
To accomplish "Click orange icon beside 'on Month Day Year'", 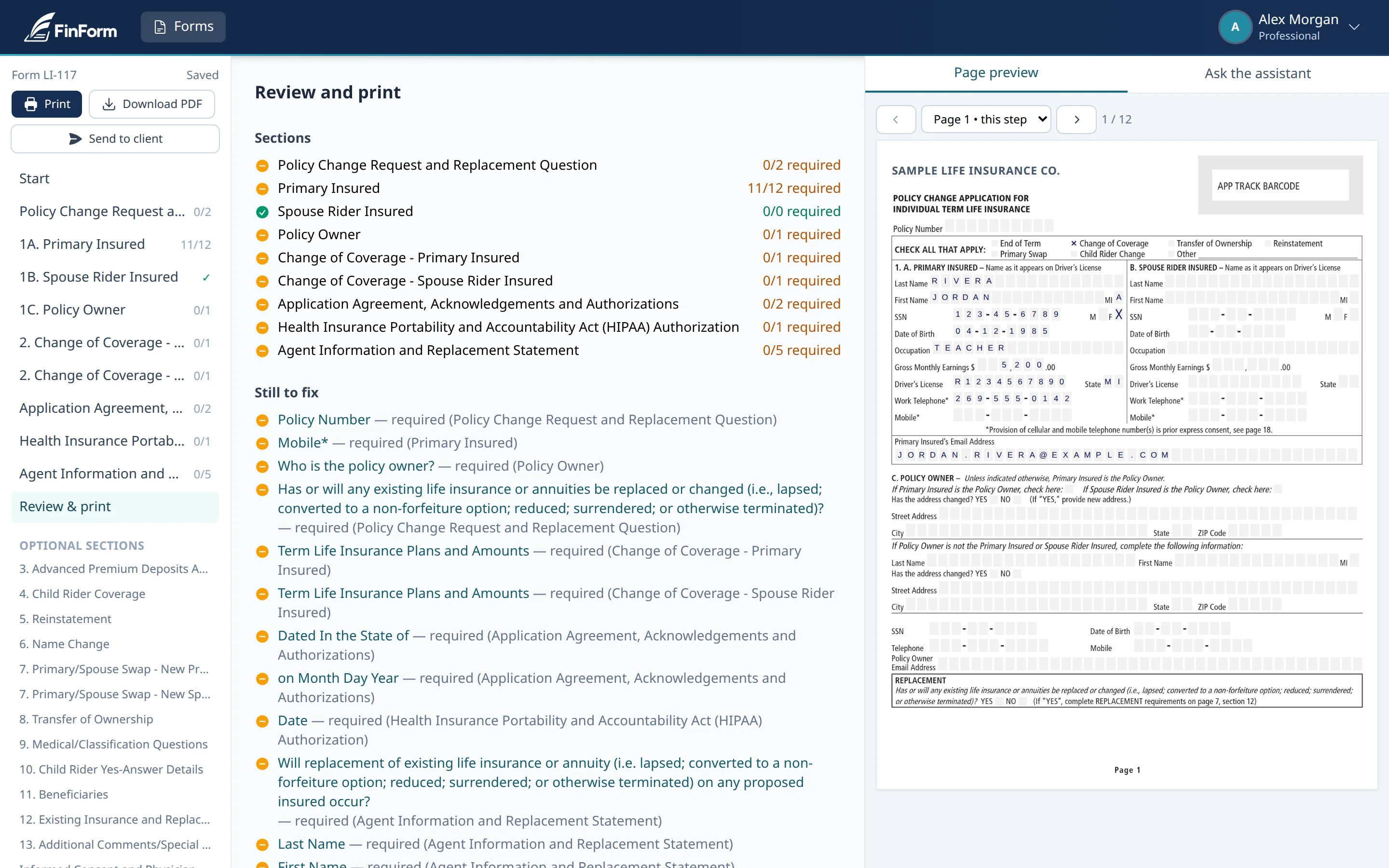I will click(262, 678).
